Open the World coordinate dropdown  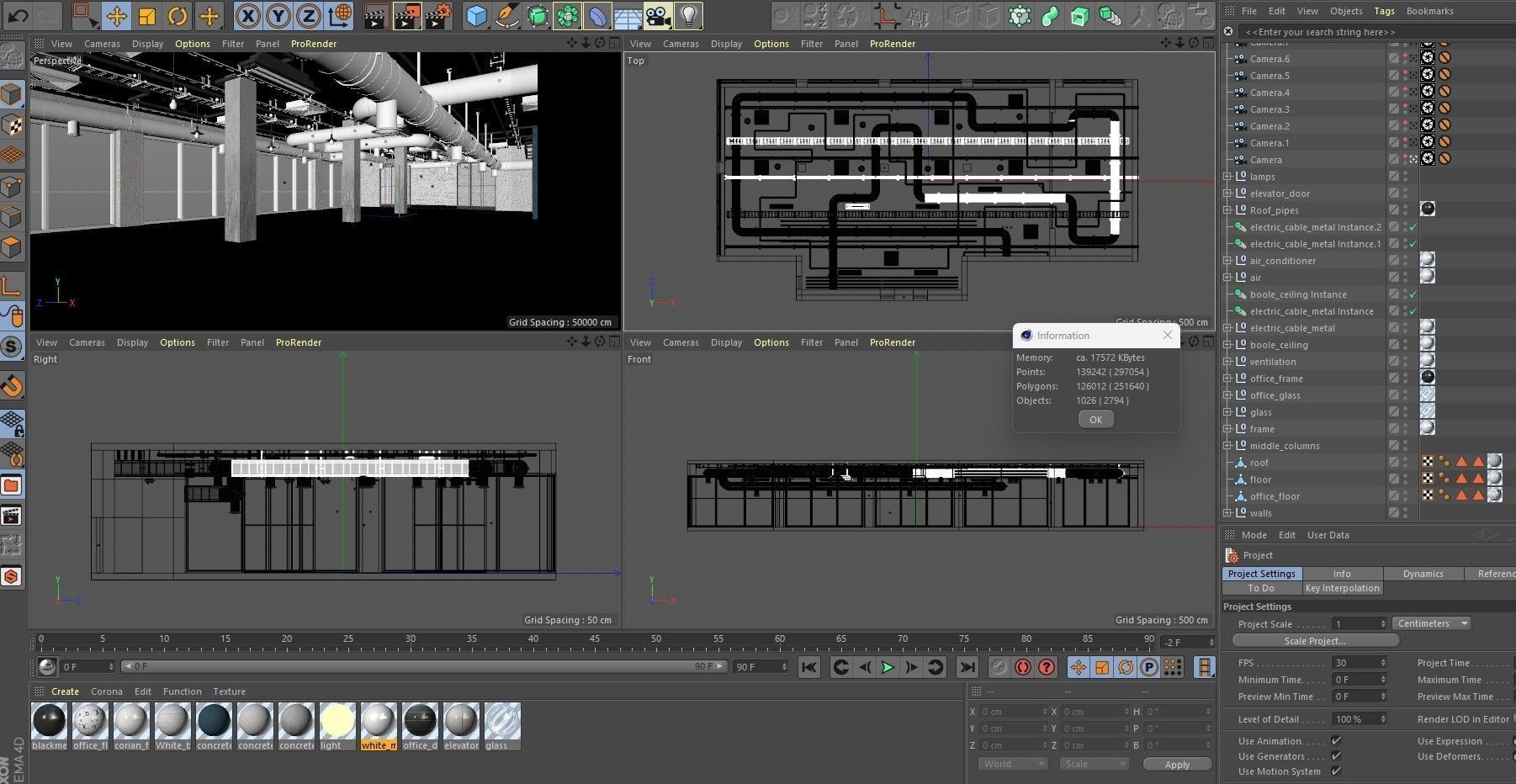click(1013, 764)
